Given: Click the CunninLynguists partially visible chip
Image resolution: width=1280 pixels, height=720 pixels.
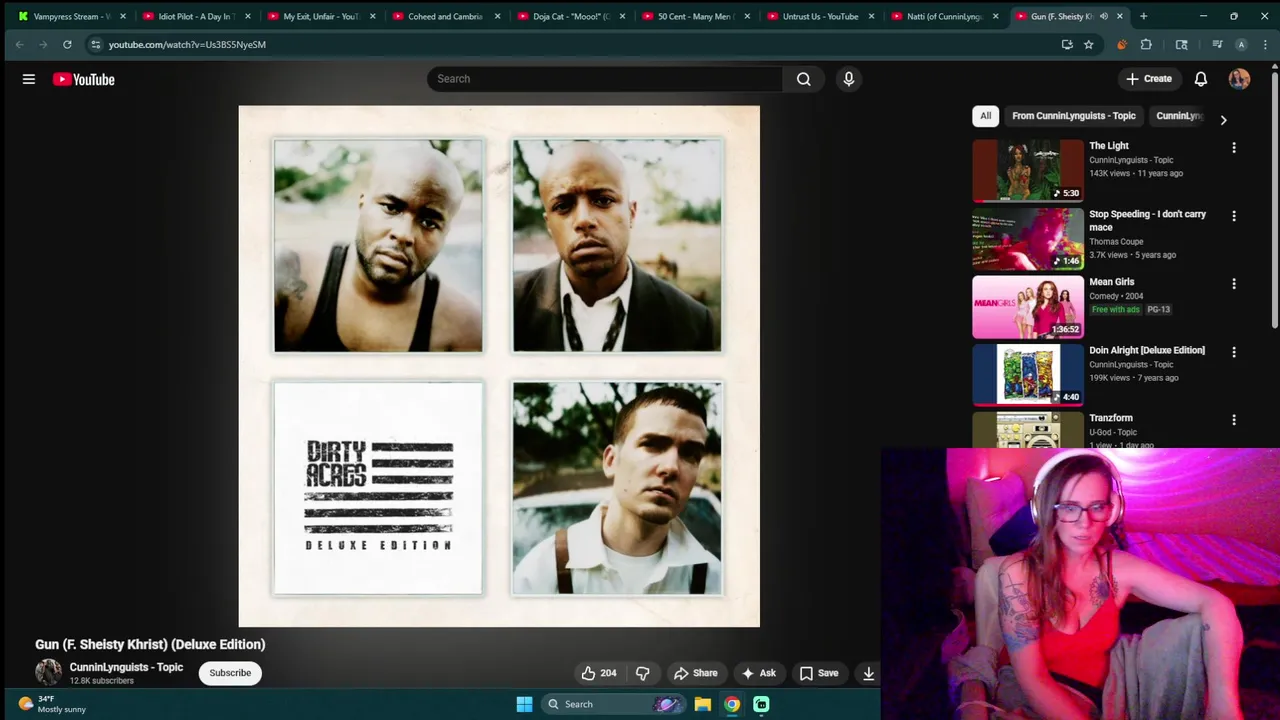Looking at the screenshot, I should click(1180, 116).
